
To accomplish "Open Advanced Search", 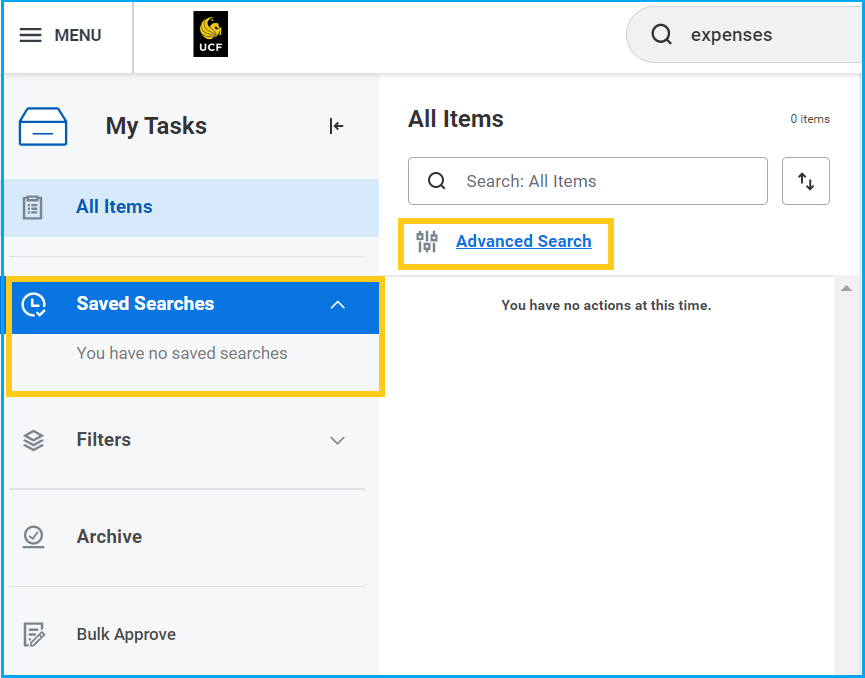I will 523,241.
